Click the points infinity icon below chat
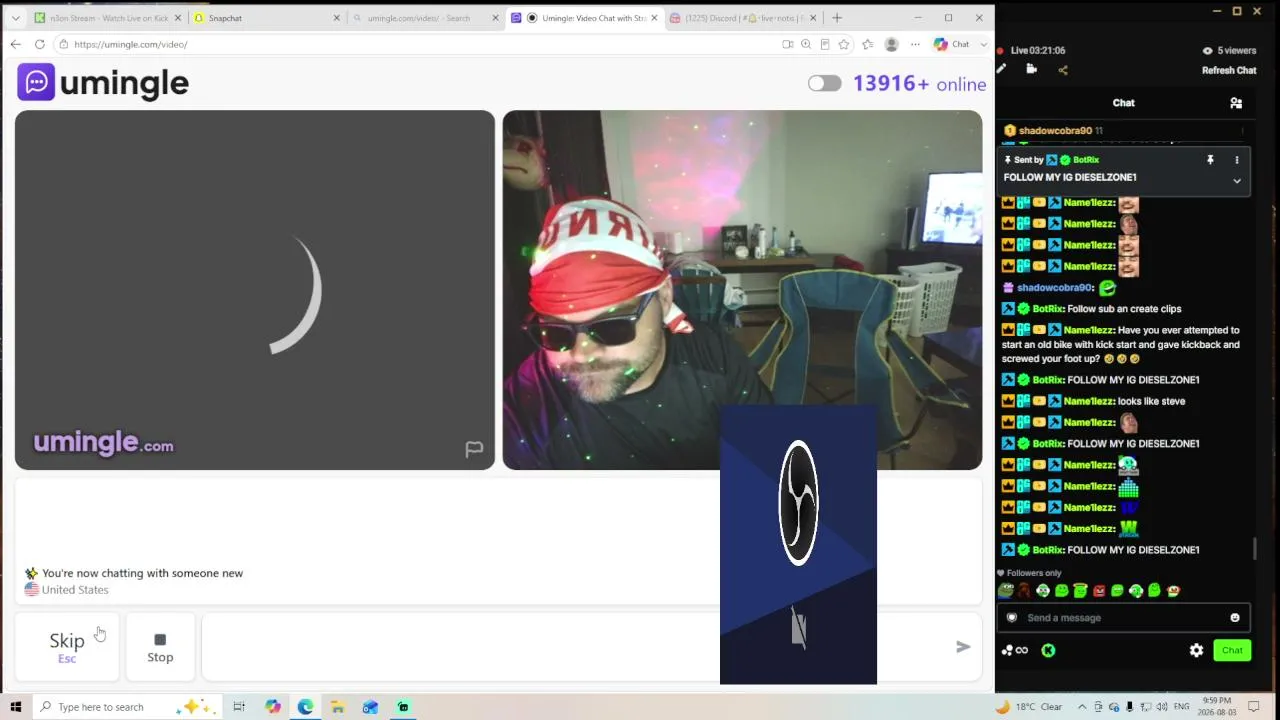Screen dimensions: 1280x720 coord(1015,651)
